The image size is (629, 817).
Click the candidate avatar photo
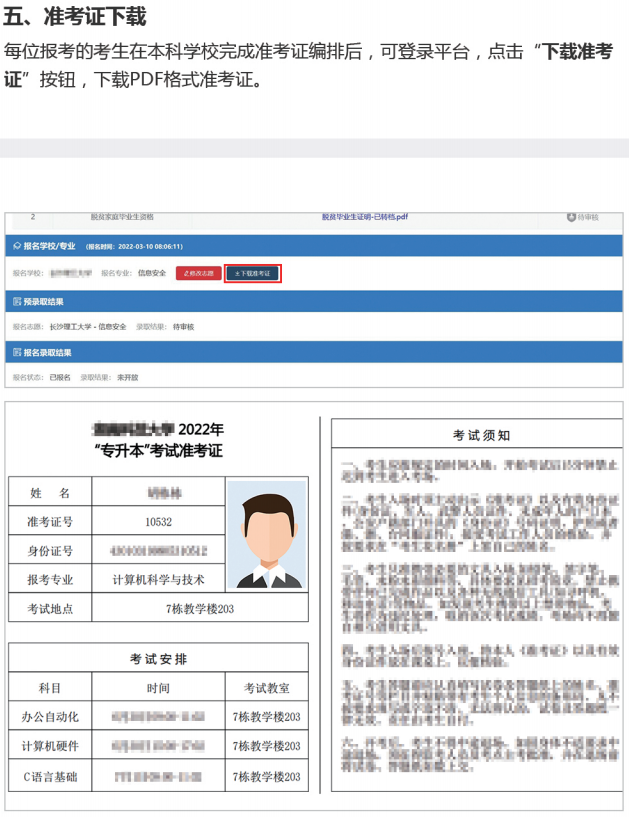tap(266, 535)
